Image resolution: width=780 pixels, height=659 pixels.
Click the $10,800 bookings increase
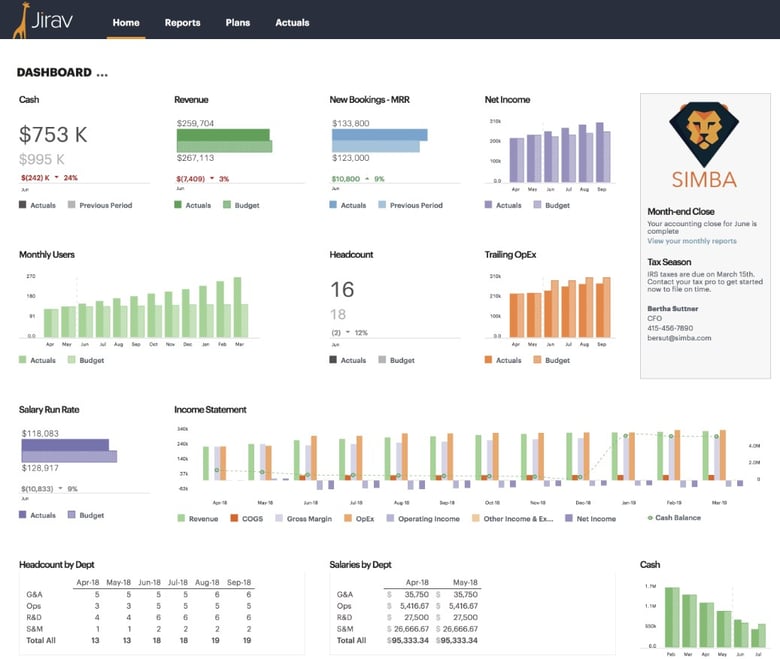[346, 179]
